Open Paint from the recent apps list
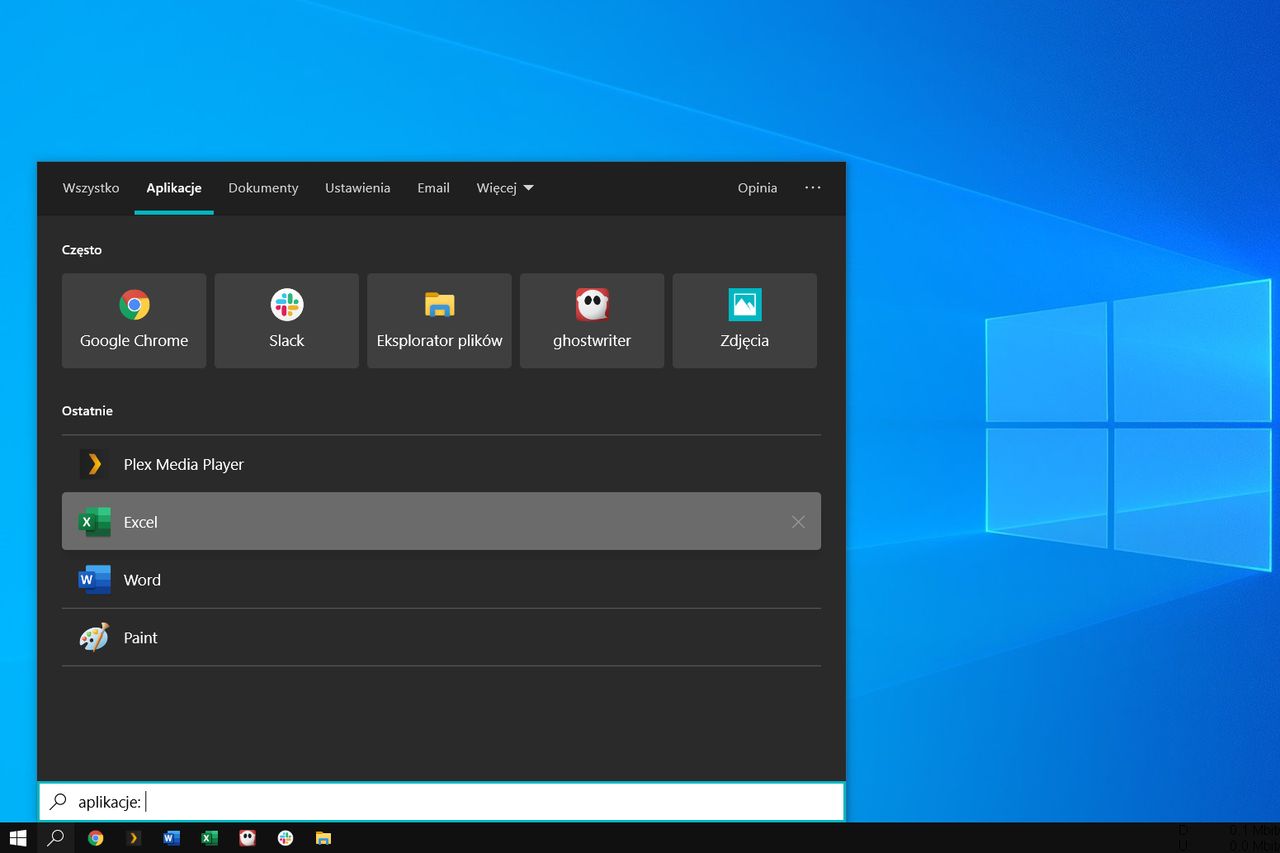 tap(441, 638)
